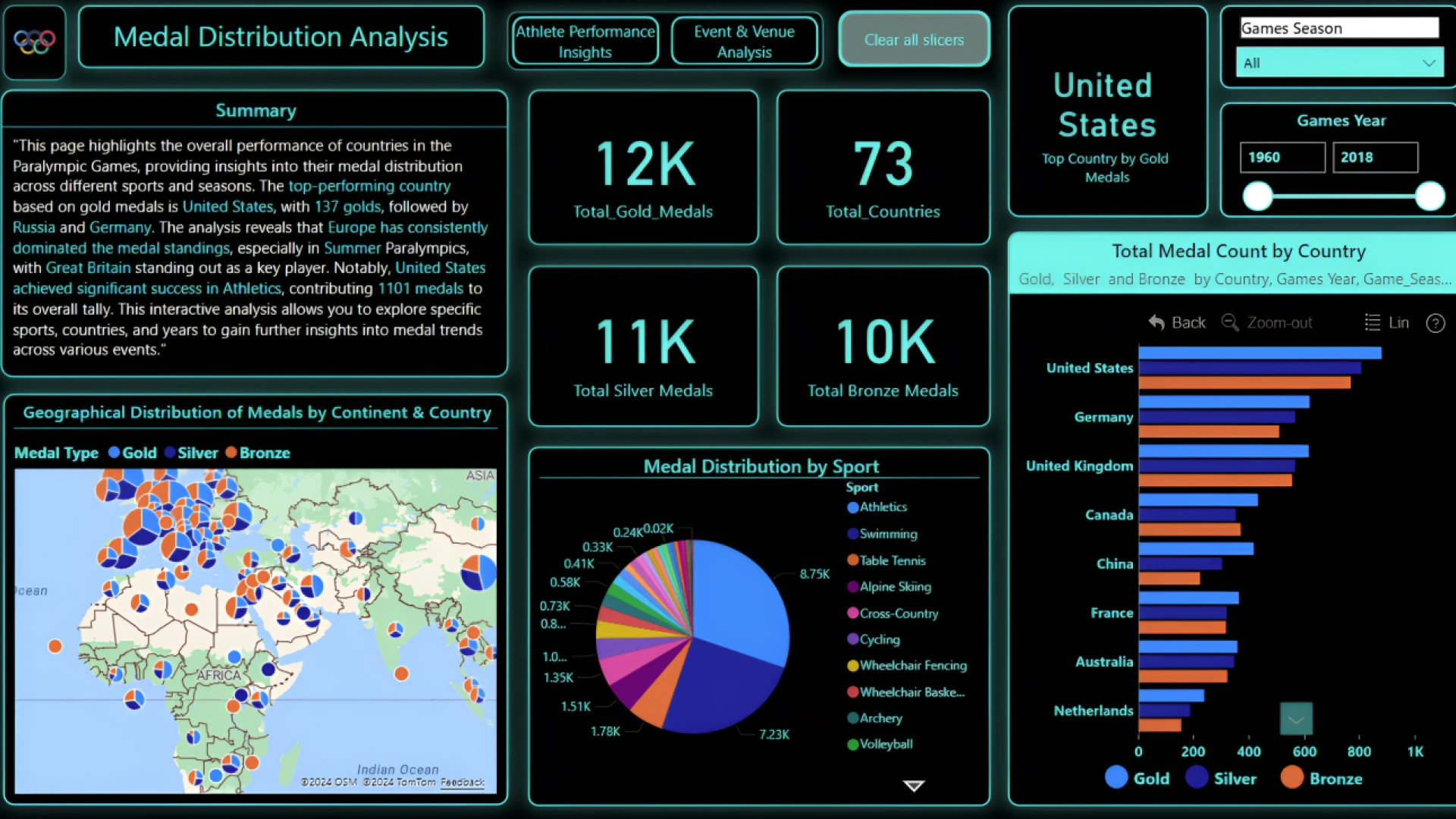Click the Total Bronze Medals 10K card

(883, 346)
